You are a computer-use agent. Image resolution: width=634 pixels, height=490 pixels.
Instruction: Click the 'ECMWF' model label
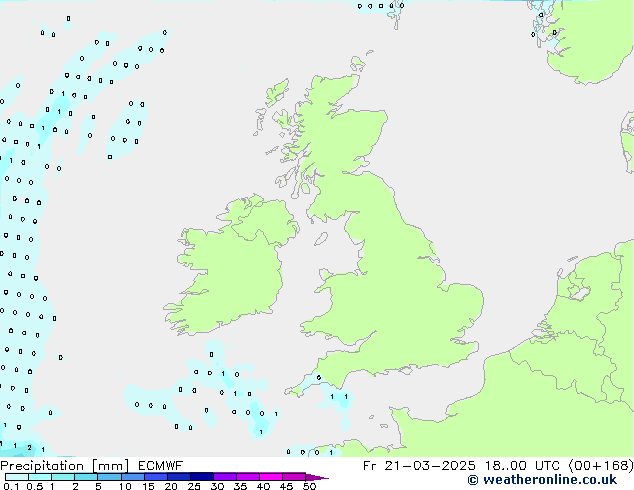tap(161, 466)
